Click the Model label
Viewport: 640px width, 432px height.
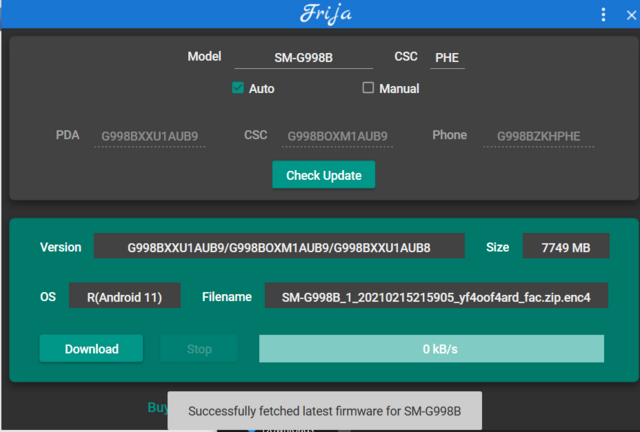204,56
